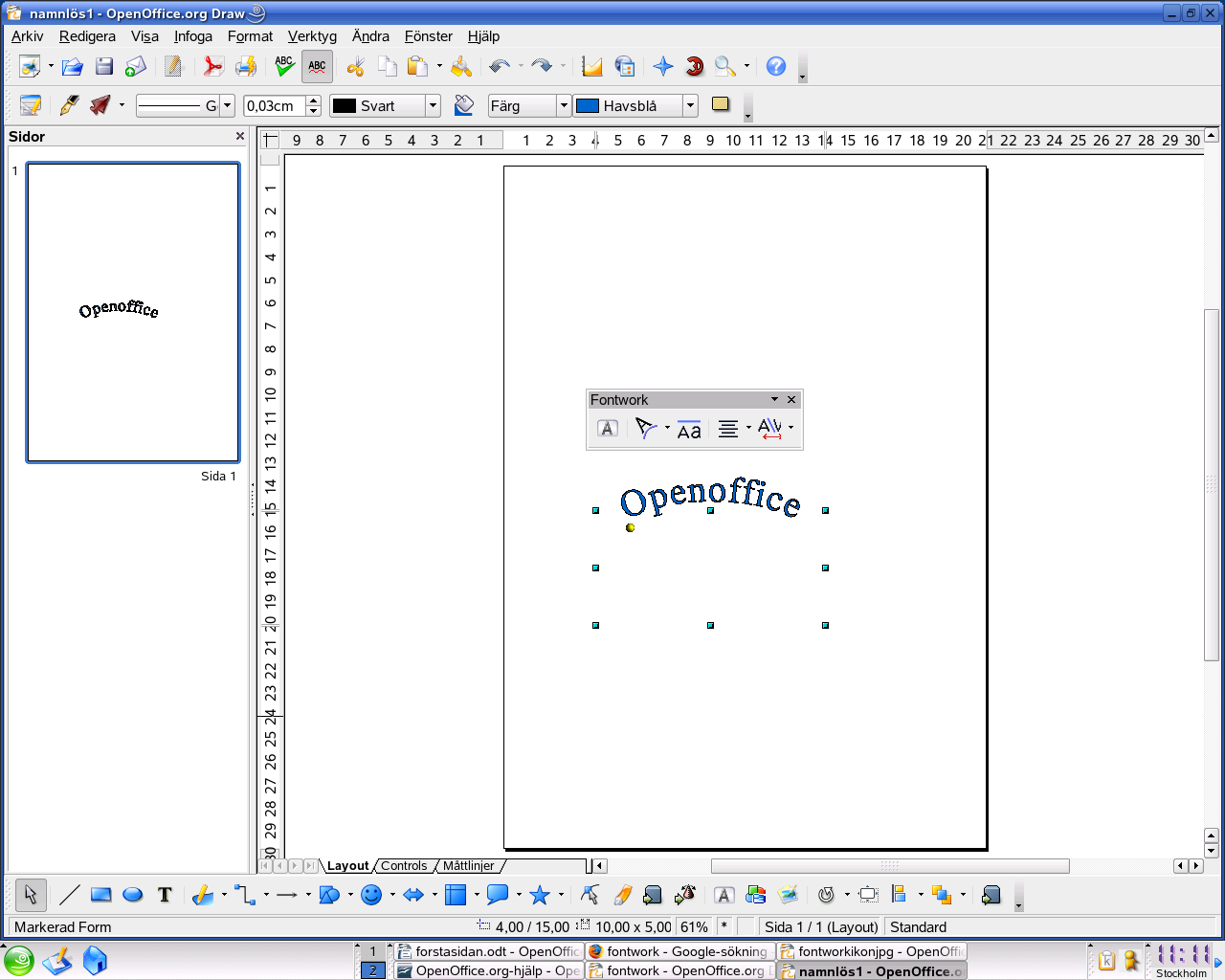Increase line width with up stepper
1225x980 pixels.
(x=313, y=101)
